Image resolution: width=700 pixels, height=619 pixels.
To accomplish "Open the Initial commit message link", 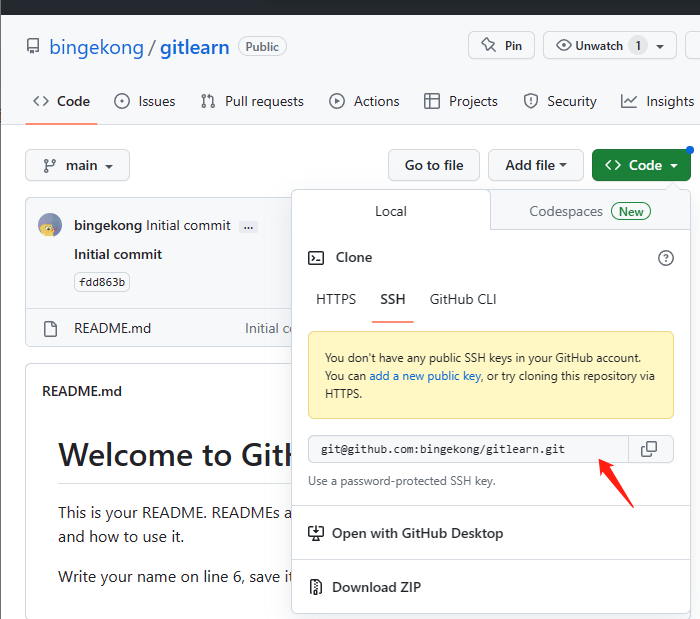I will pyautogui.click(x=188, y=225).
